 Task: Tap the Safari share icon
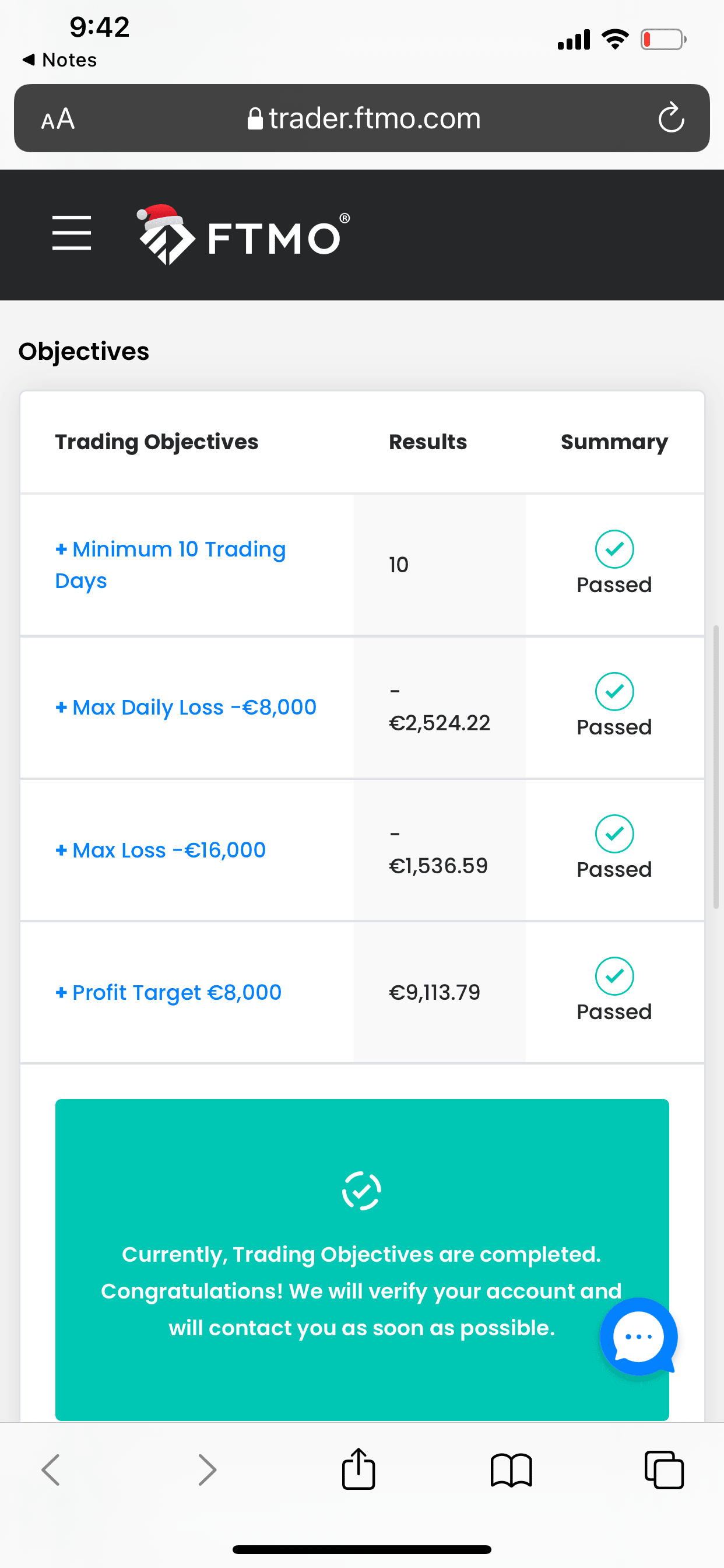tap(359, 1469)
